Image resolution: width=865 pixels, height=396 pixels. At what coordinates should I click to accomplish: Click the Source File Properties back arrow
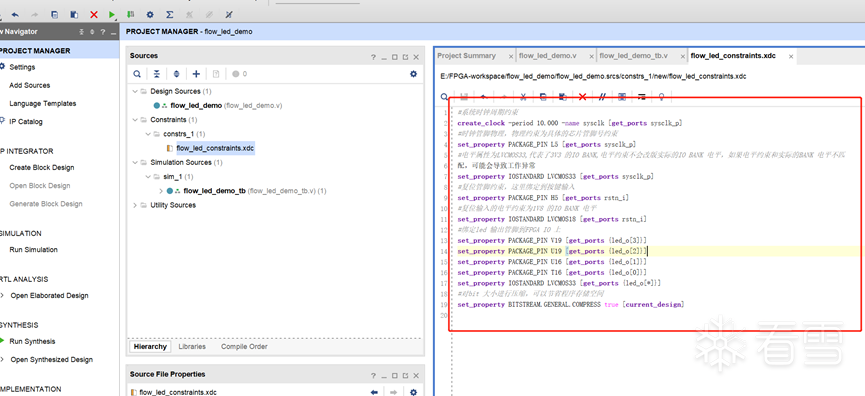click(374, 392)
